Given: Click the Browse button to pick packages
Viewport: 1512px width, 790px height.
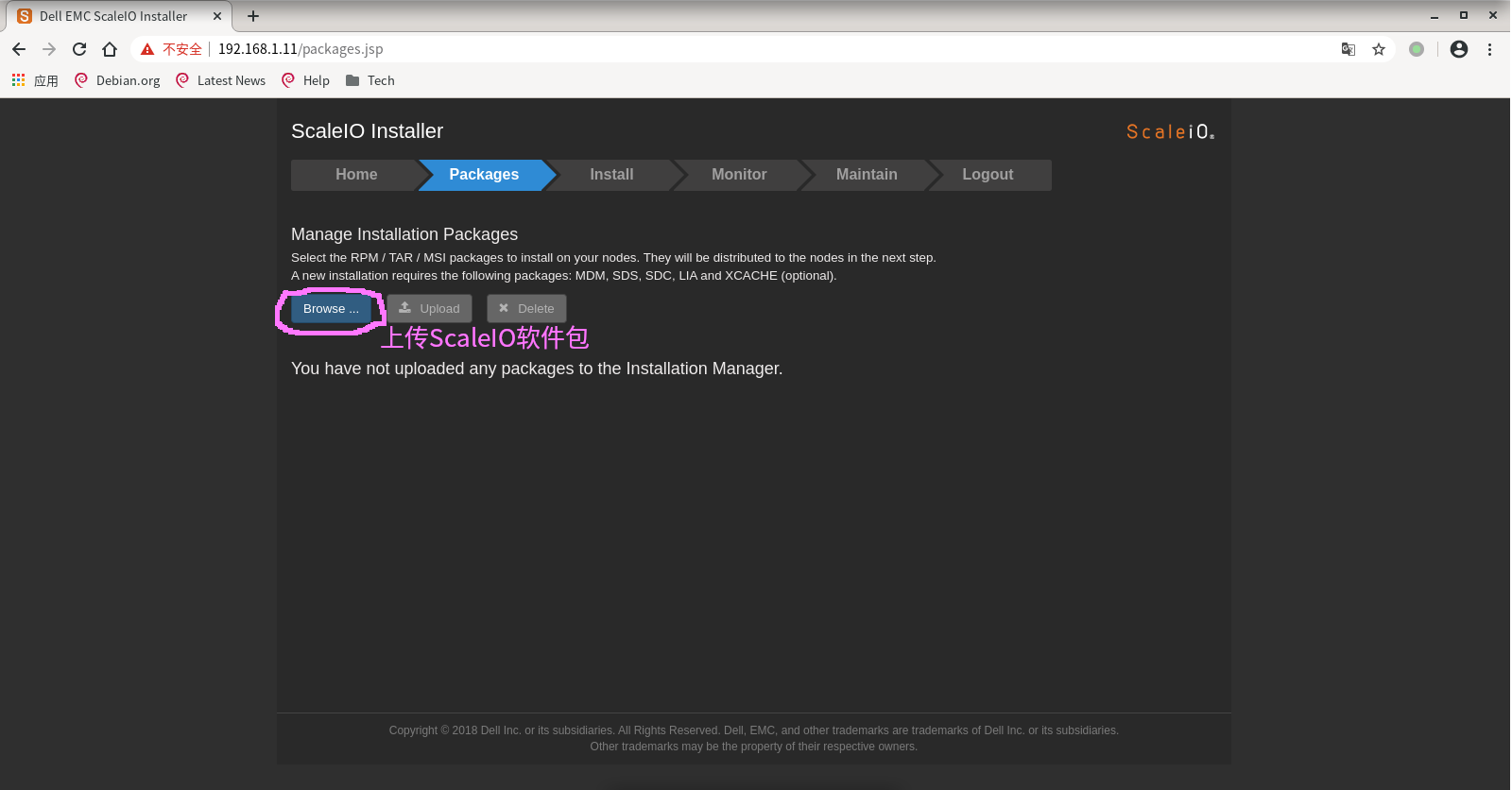Looking at the screenshot, I should pos(331,309).
